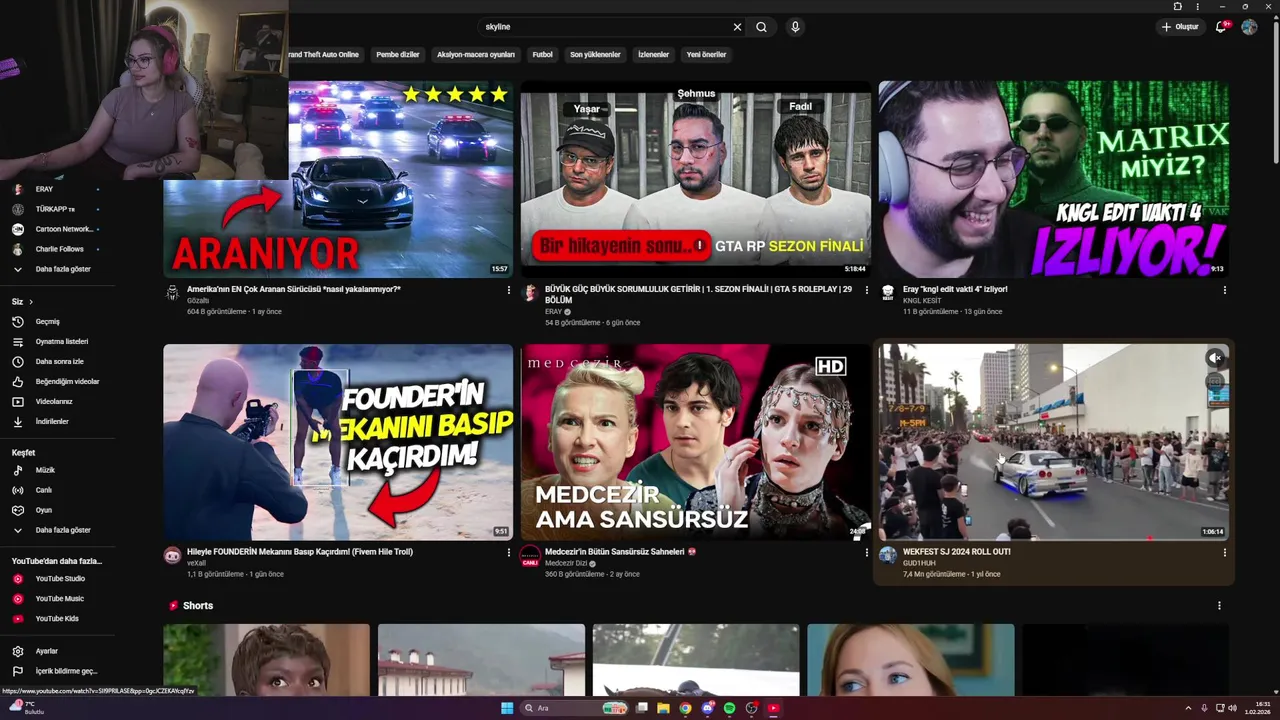Select the Futbol filter chip
The height and width of the screenshot is (720, 1280).
542,55
